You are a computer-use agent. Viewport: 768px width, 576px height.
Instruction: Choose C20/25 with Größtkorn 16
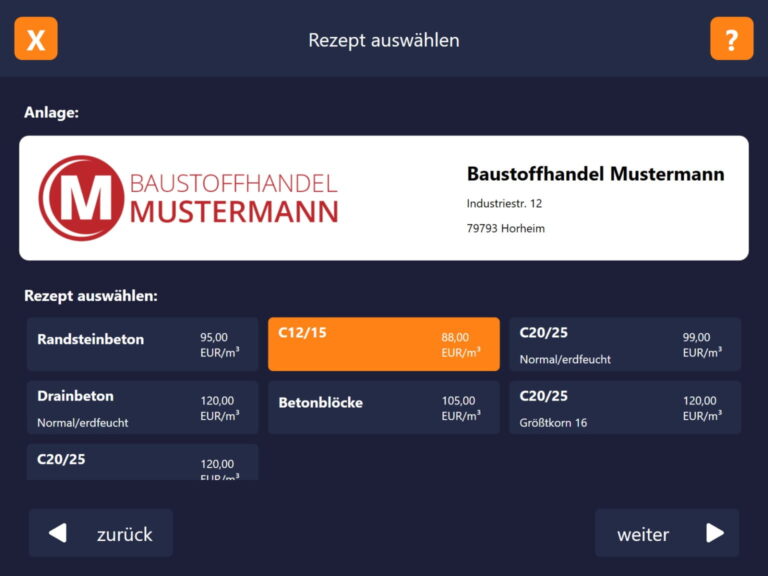(x=624, y=408)
